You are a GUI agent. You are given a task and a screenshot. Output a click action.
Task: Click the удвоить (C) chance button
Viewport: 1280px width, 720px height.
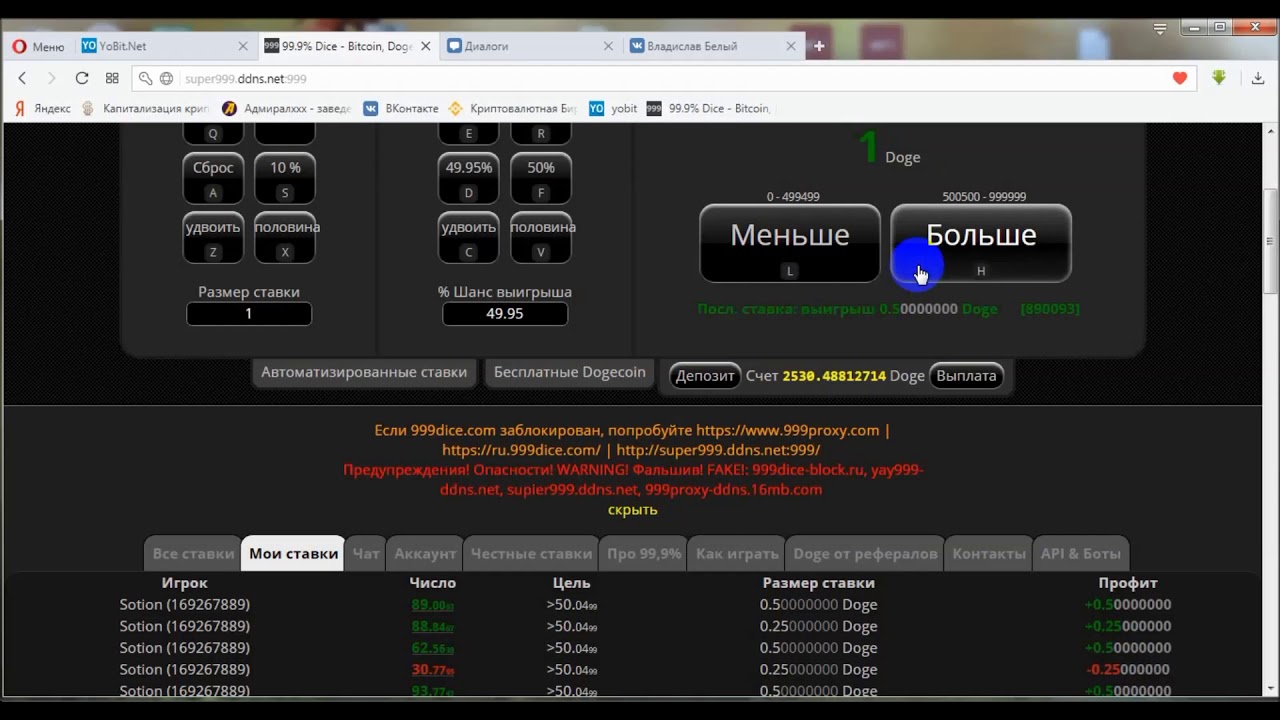(x=469, y=238)
